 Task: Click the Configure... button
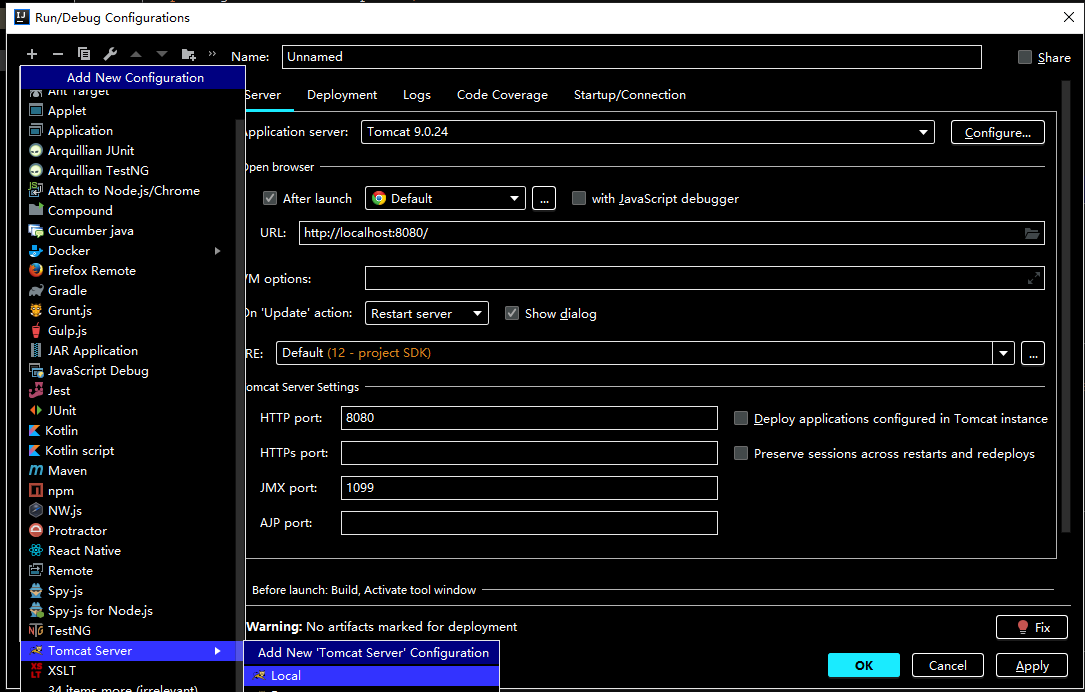(x=998, y=133)
